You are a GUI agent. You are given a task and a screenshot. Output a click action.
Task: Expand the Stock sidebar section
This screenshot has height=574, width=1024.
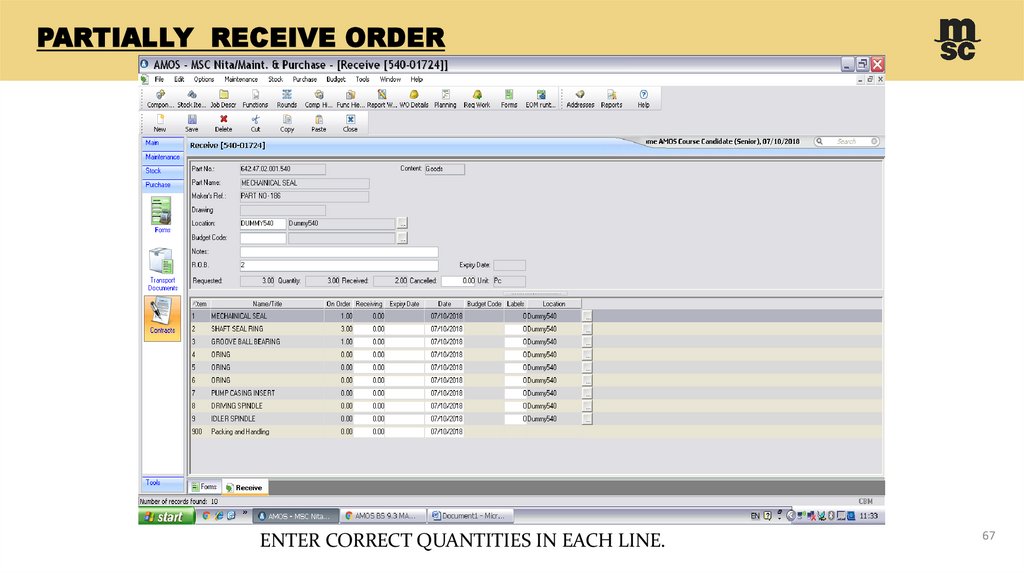click(163, 171)
